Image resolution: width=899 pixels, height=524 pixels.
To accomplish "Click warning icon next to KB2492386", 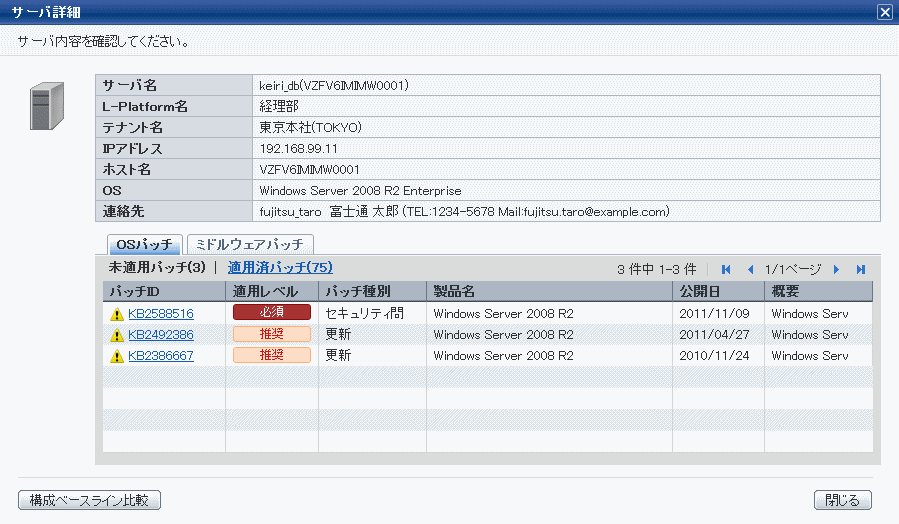I will pos(116,335).
